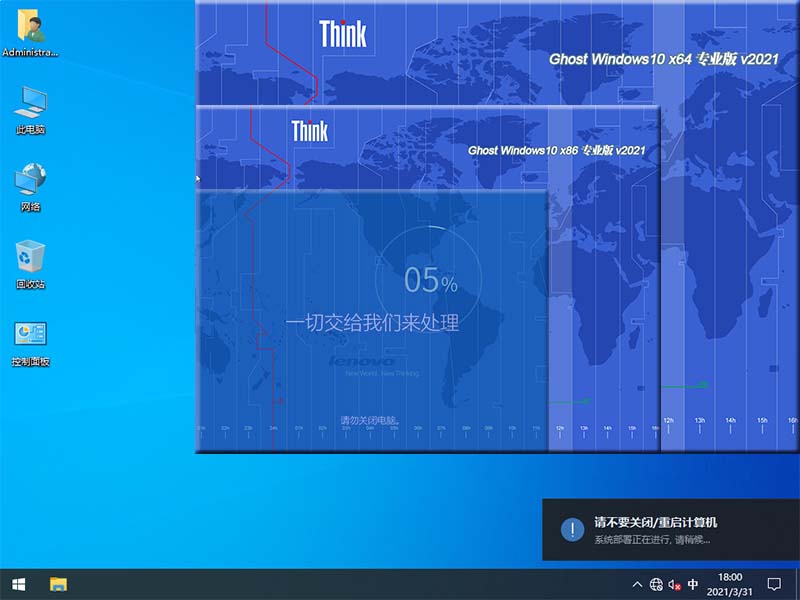Open the Windows Start menu
The width and height of the screenshot is (800, 600).
(x=19, y=584)
